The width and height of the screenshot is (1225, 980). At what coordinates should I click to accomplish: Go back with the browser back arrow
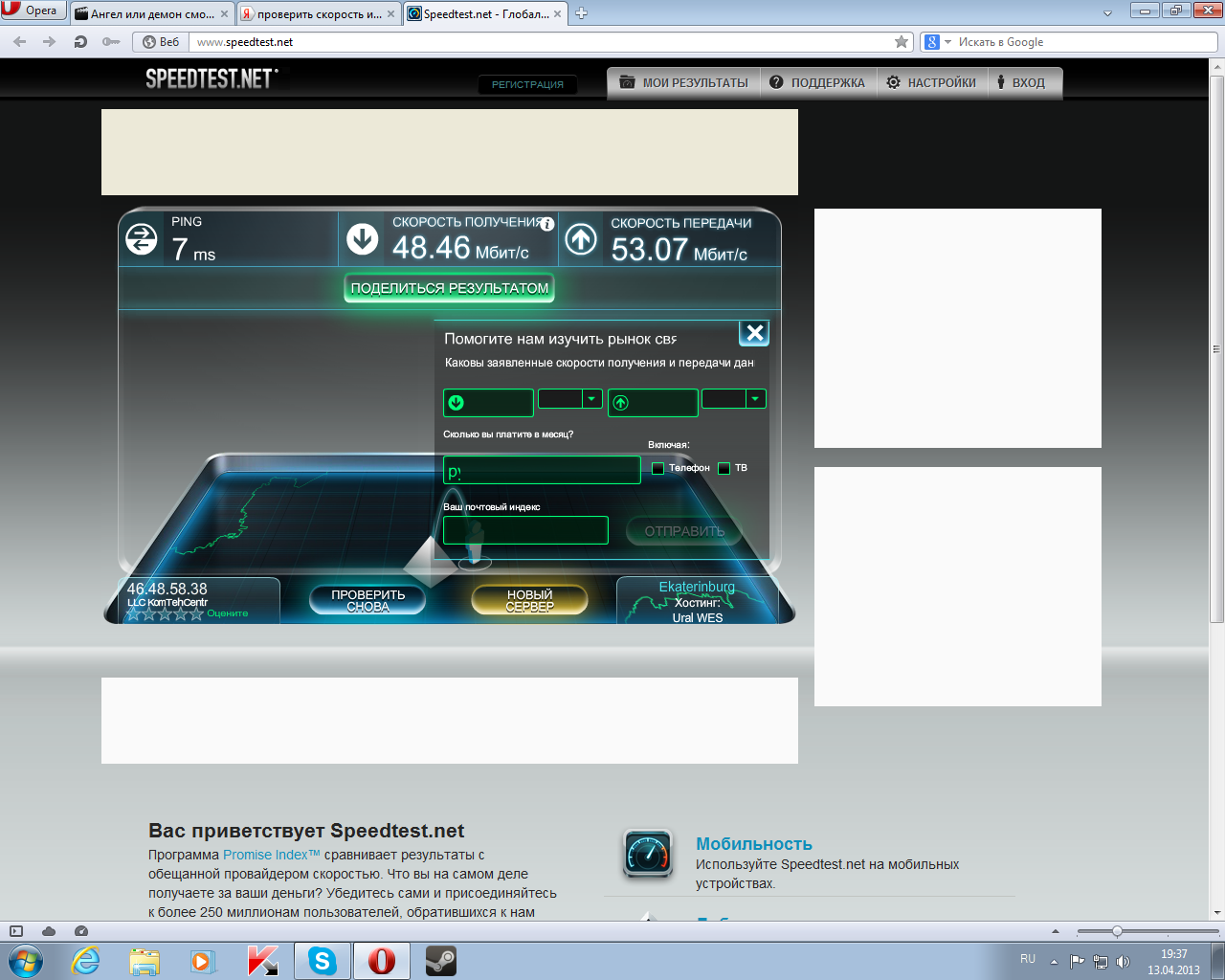[x=20, y=42]
